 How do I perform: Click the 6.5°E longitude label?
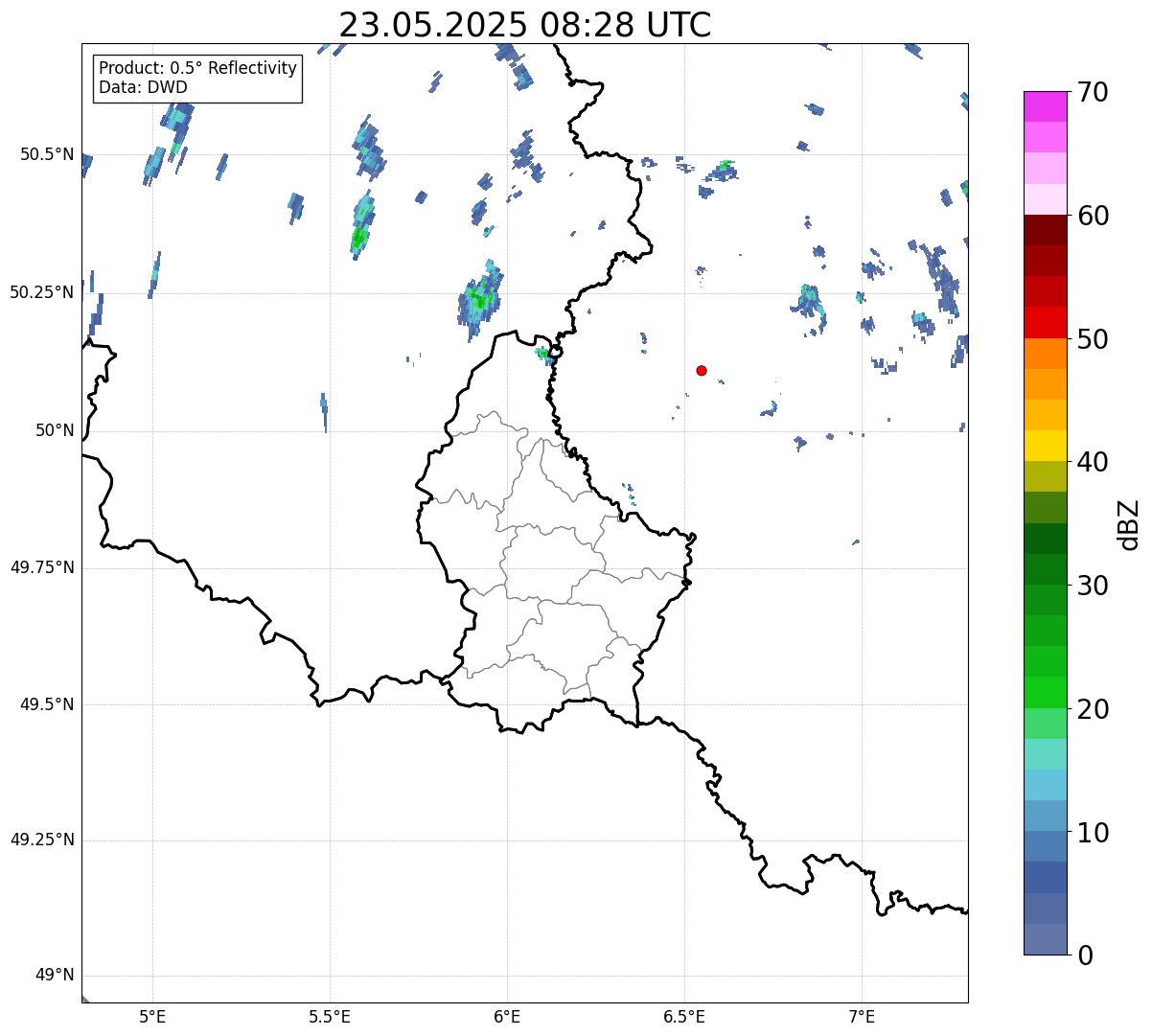coord(684,1017)
